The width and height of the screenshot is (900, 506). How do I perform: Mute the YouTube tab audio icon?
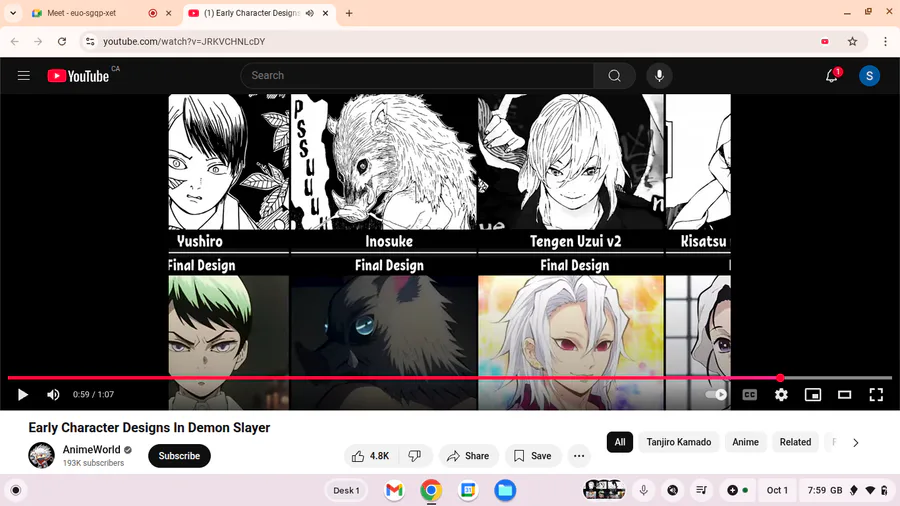click(310, 13)
